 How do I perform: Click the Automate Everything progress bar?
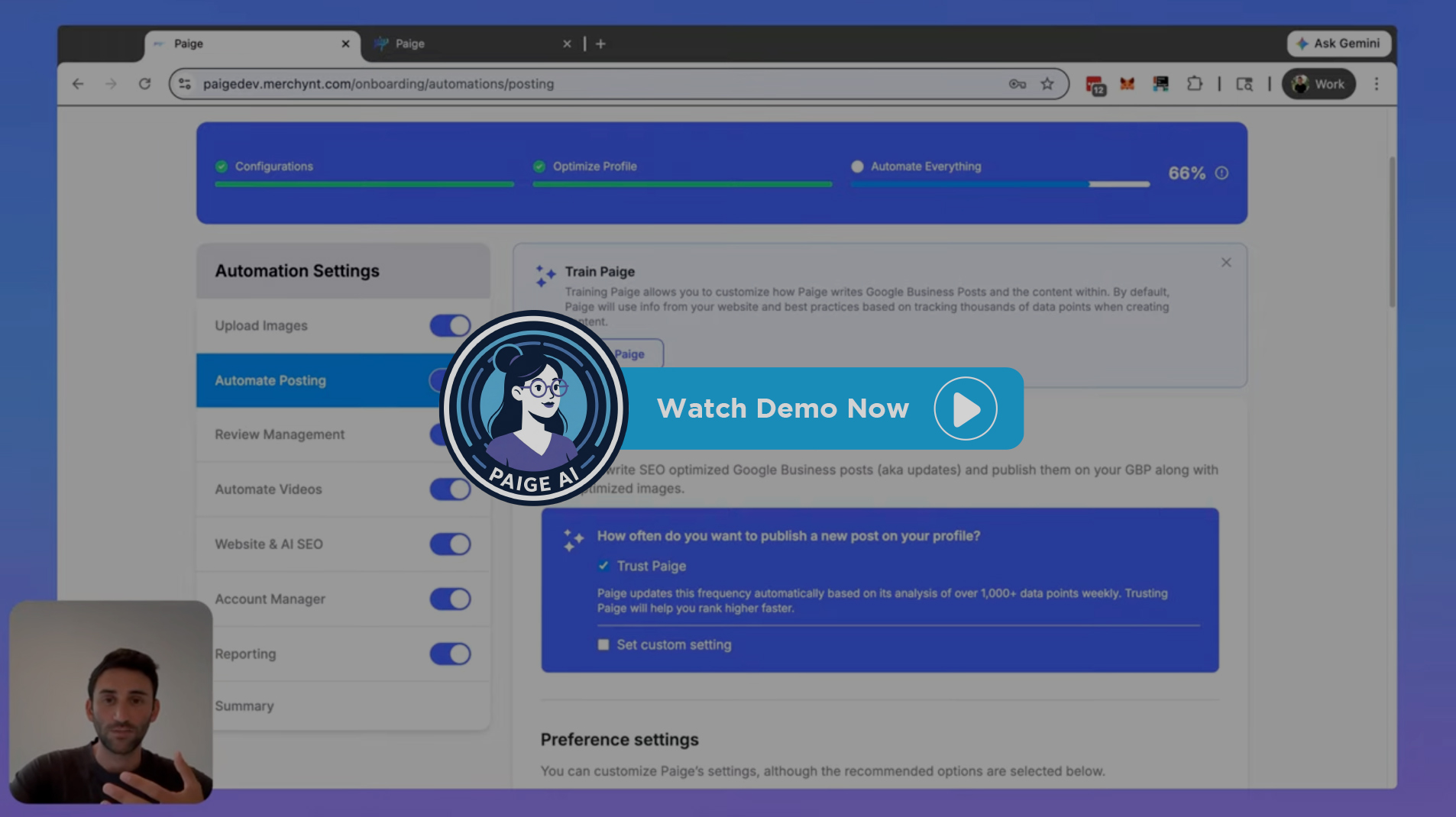pyautogui.click(x=1000, y=184)
